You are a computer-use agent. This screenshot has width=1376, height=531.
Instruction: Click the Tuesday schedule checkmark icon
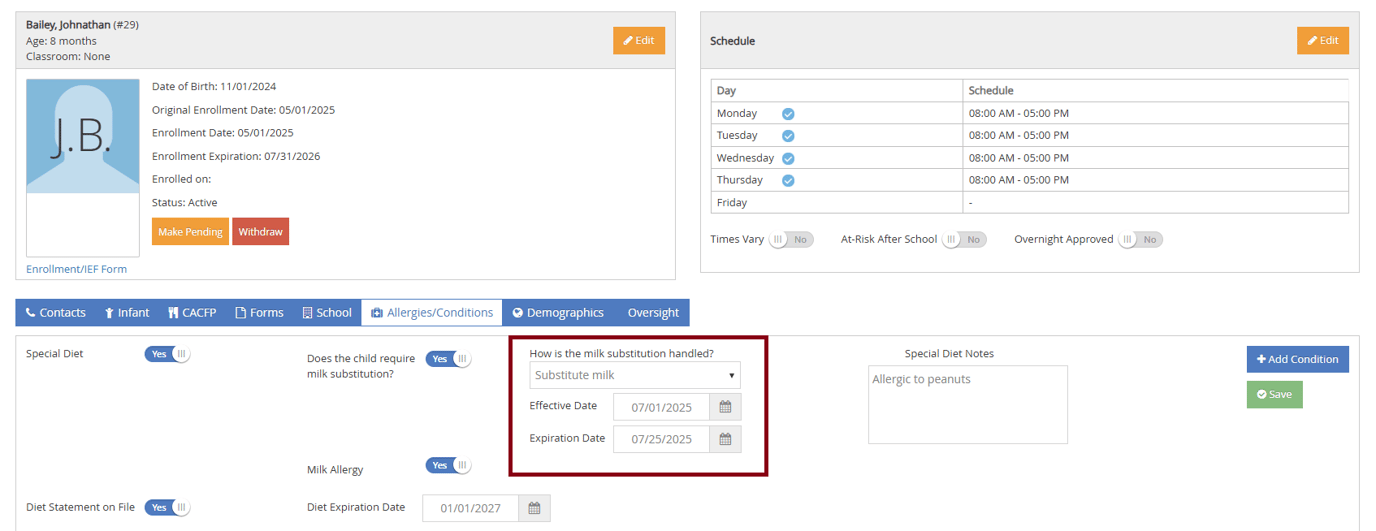pos(788,136)
